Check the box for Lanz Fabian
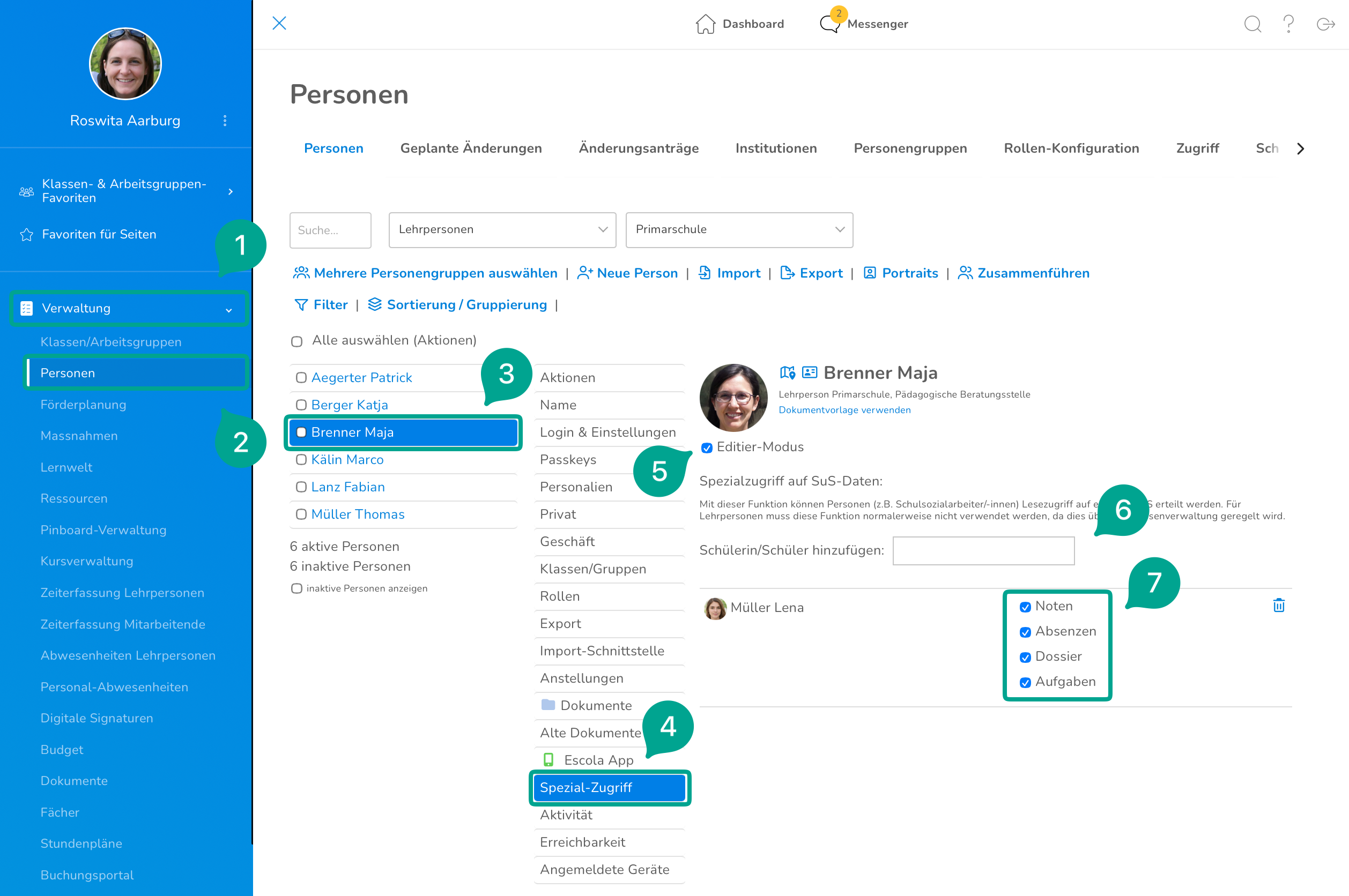Viewport: 1349px width, 896px height. 301,488
